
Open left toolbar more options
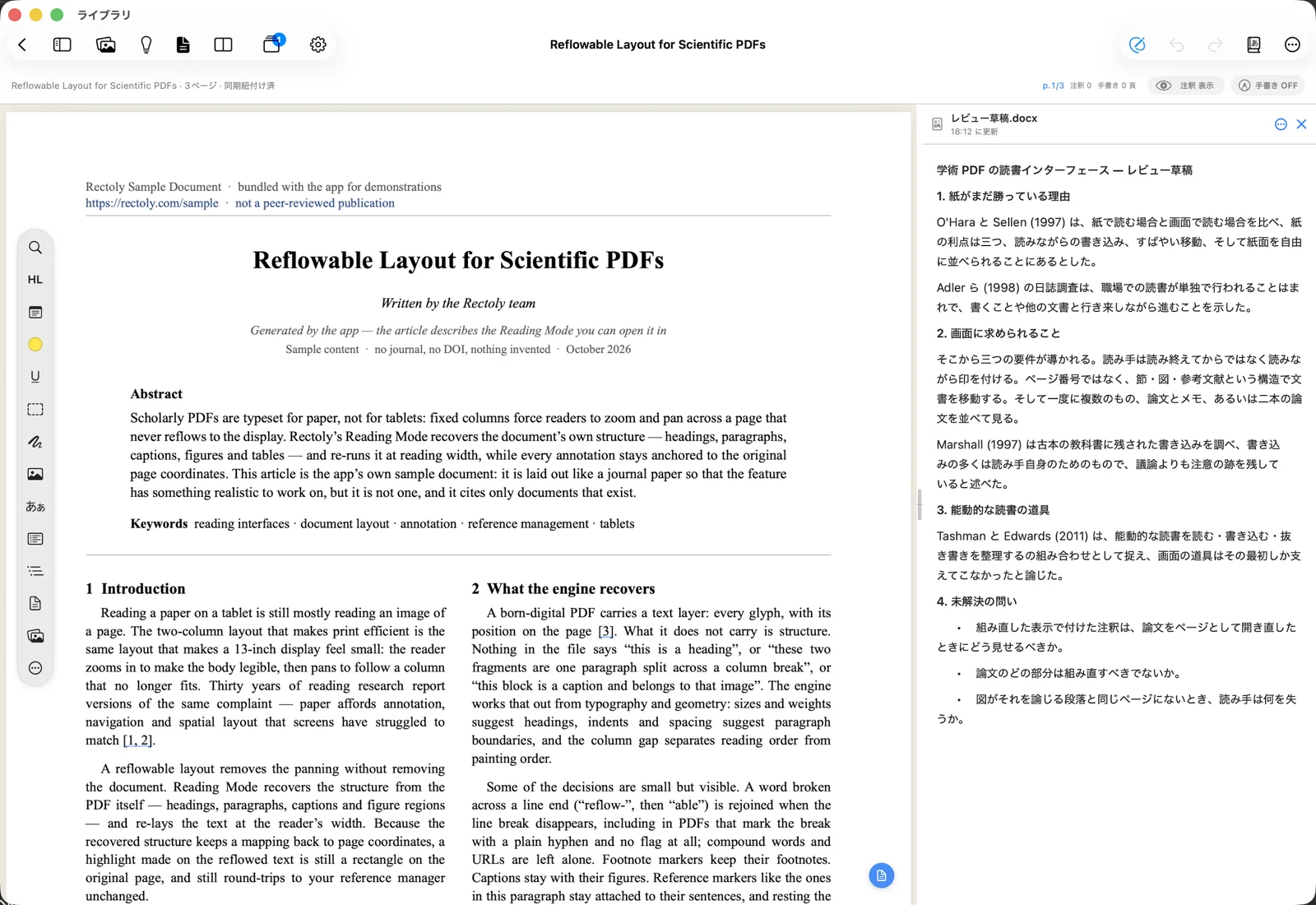35,668
